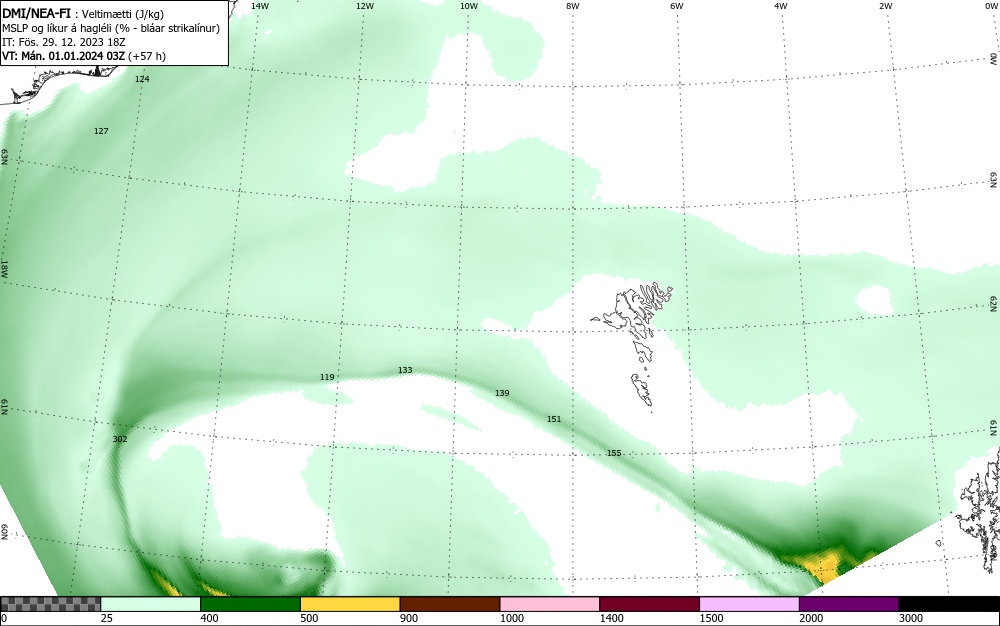Image resolution: width=1000 pixels, height=626 pixels.
Task: Click the map value "151"
Action: point(554,419)
